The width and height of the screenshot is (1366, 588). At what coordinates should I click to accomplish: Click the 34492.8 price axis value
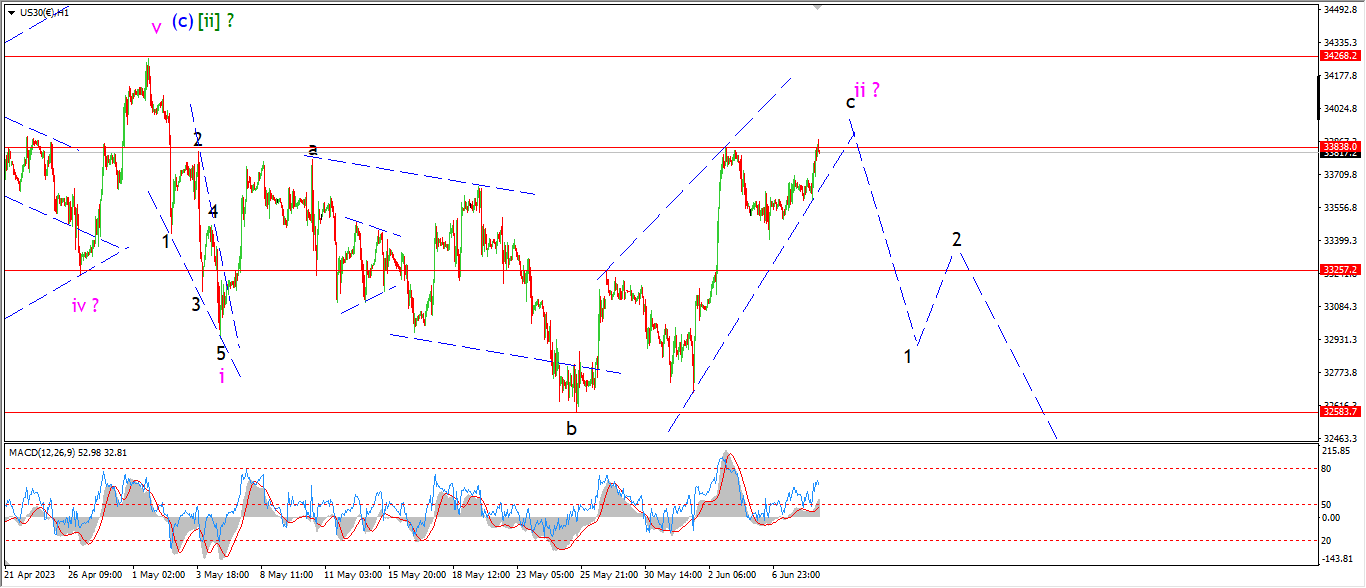coord(1342,10)
